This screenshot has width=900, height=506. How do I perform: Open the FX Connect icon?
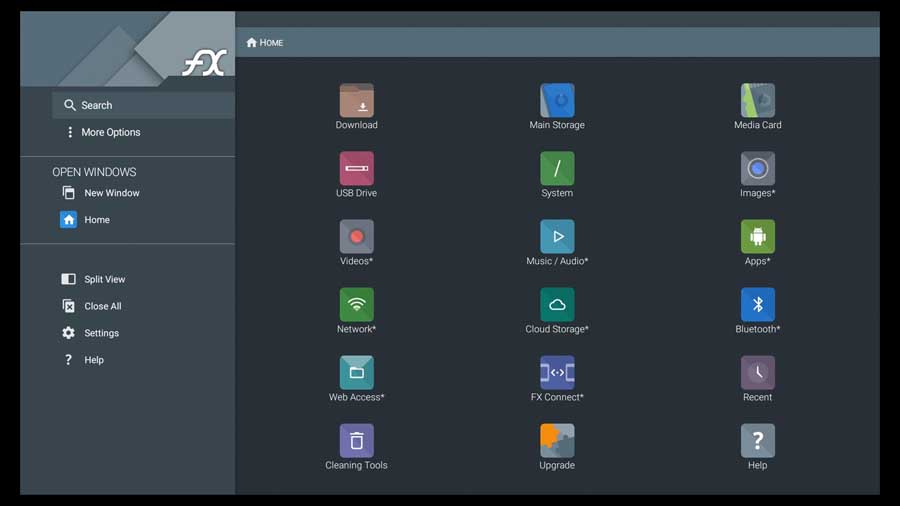[x=557, y=373]
